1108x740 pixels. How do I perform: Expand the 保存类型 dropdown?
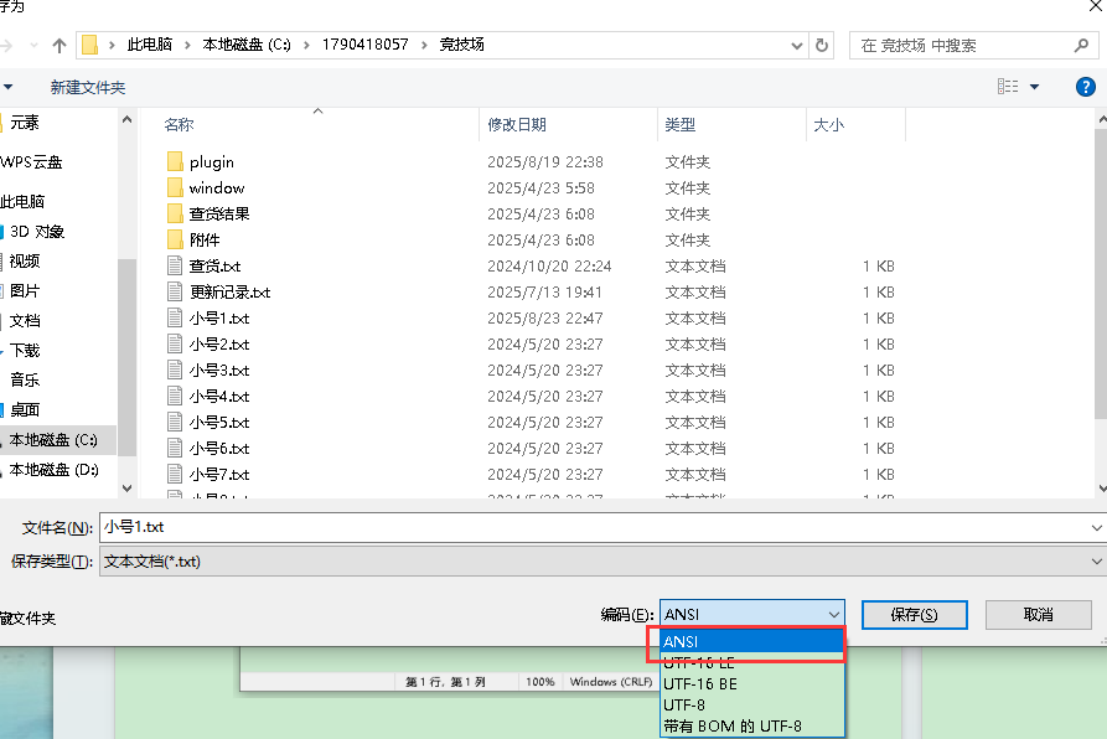(x=1097, y=562)
